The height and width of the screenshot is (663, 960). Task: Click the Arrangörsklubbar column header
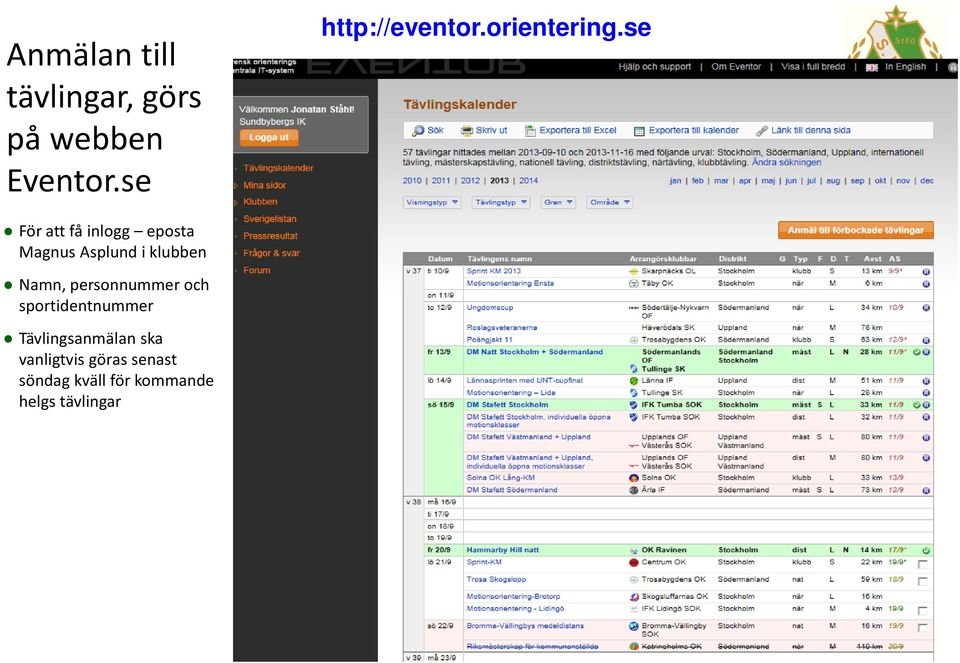663,259
